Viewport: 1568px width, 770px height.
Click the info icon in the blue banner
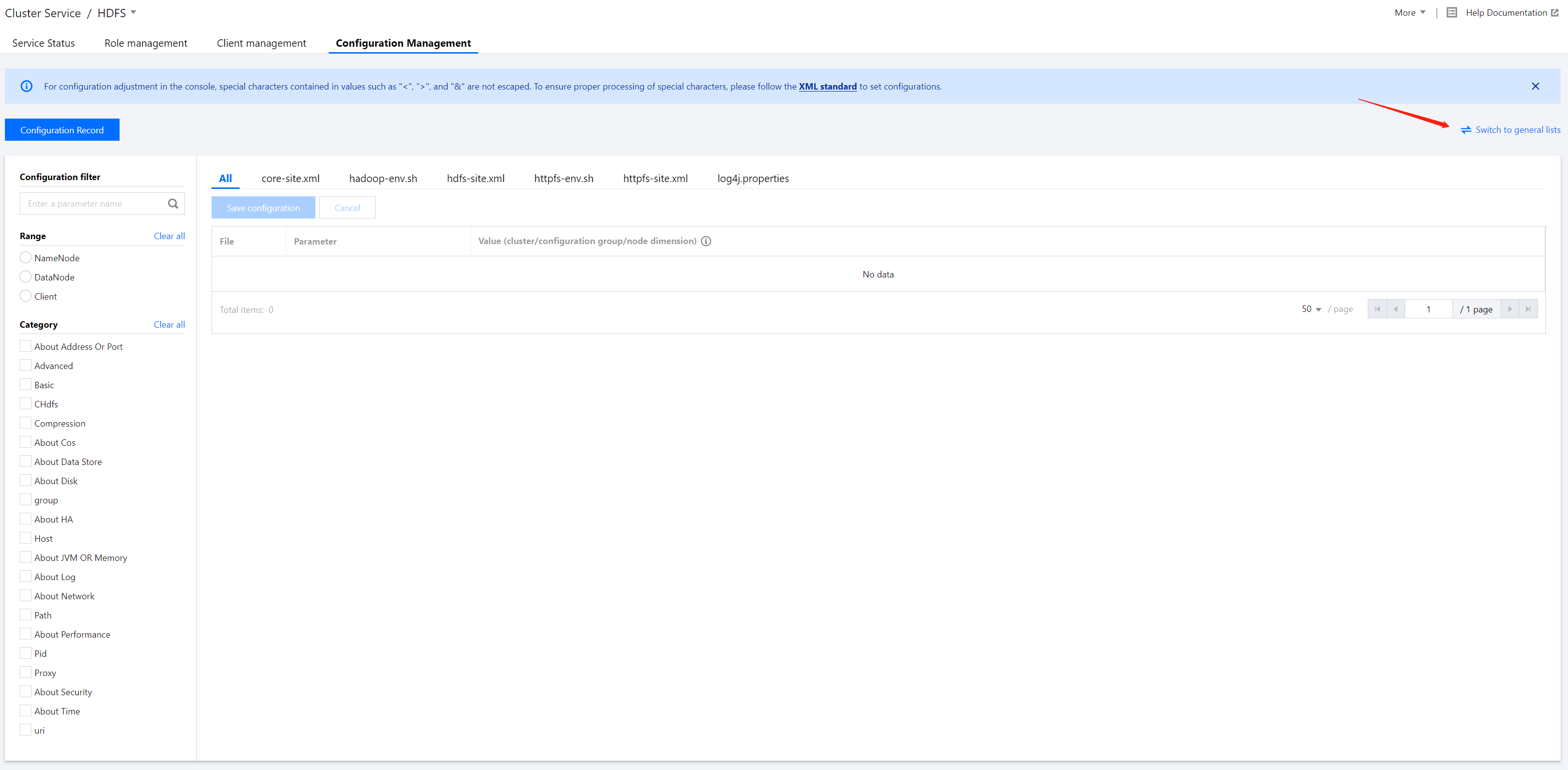26,87
